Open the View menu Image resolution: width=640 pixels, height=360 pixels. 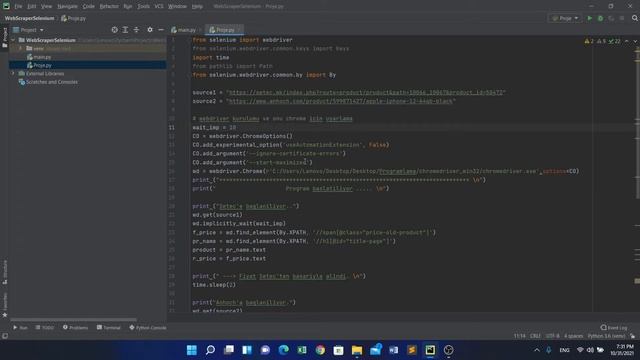(47, 6)
